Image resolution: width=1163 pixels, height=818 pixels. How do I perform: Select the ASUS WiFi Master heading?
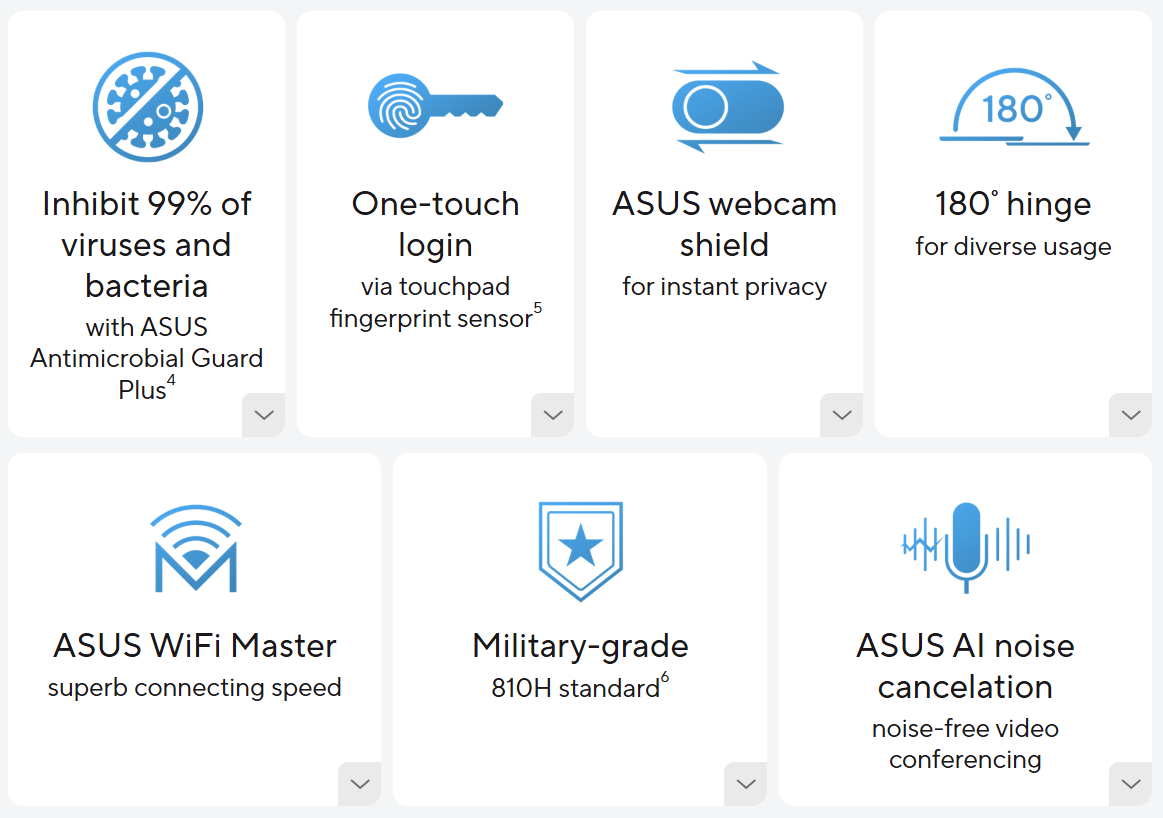click(x=195, y=645)
